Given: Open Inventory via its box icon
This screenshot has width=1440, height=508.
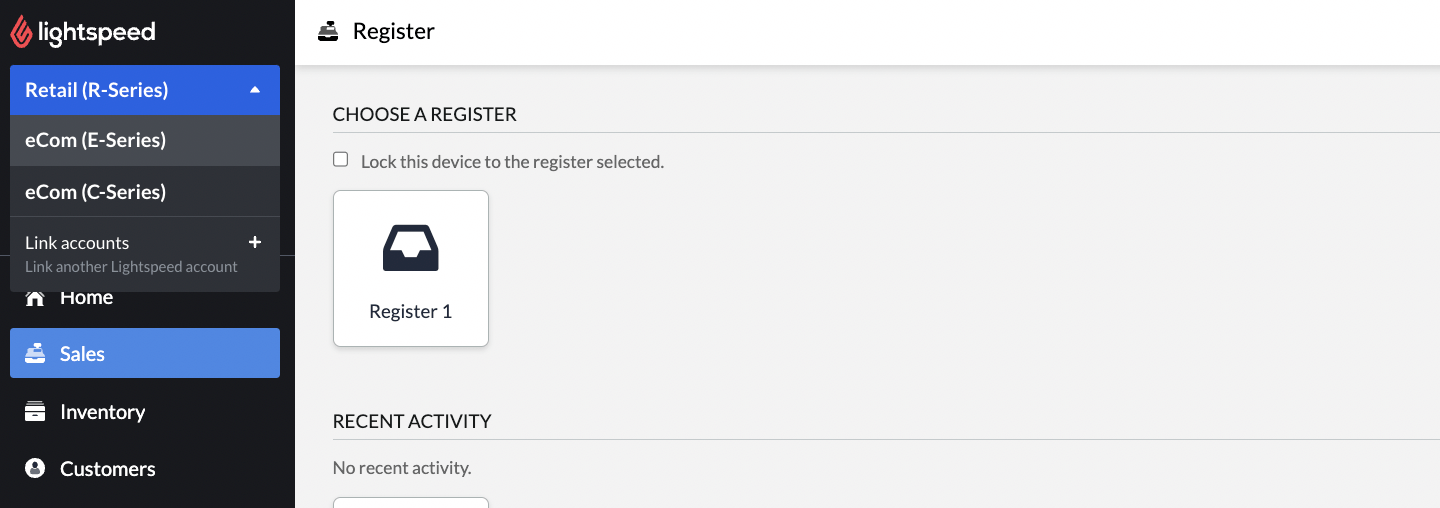Looking at the screenshot, I should (35, 412).
